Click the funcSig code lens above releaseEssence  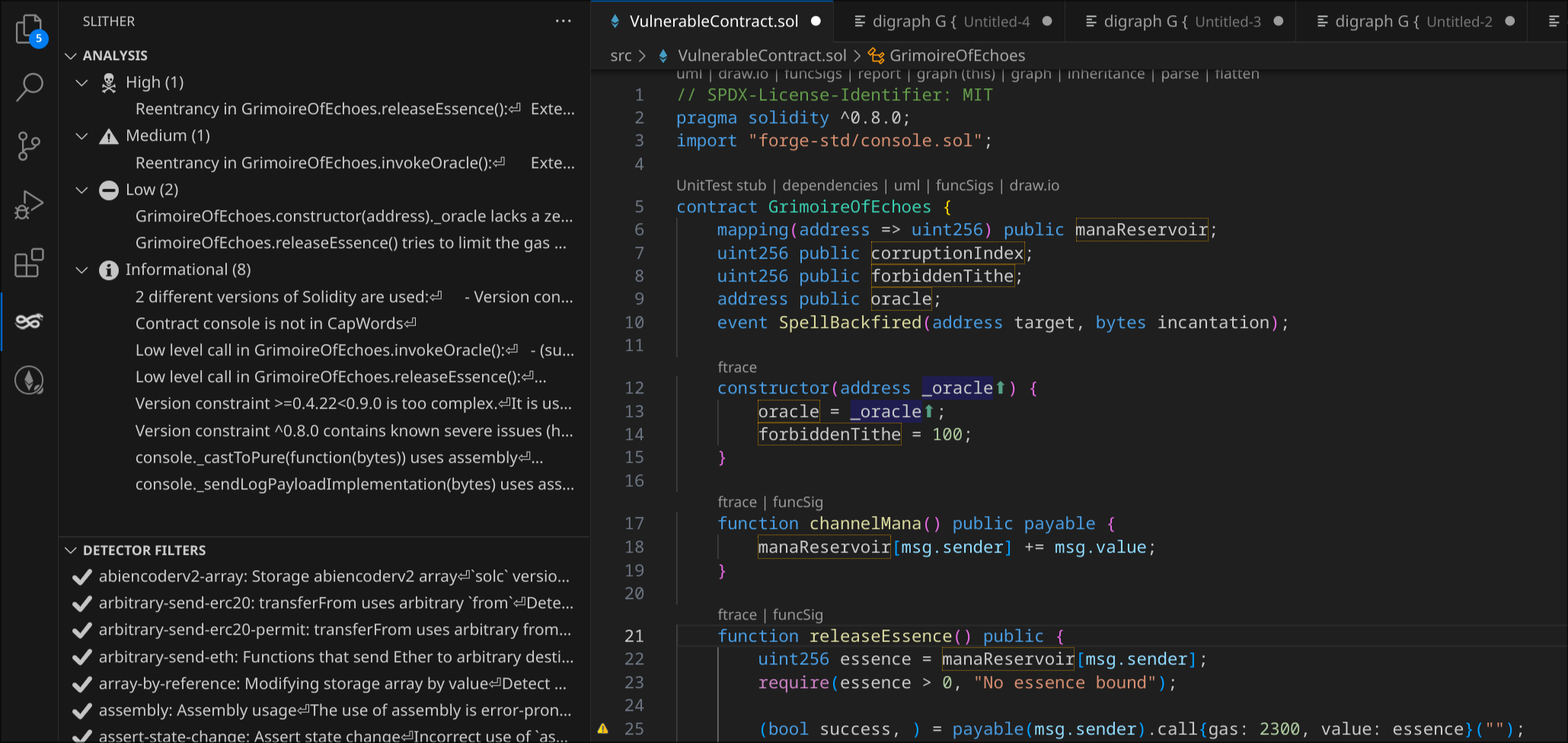click(x=797, y=614)
